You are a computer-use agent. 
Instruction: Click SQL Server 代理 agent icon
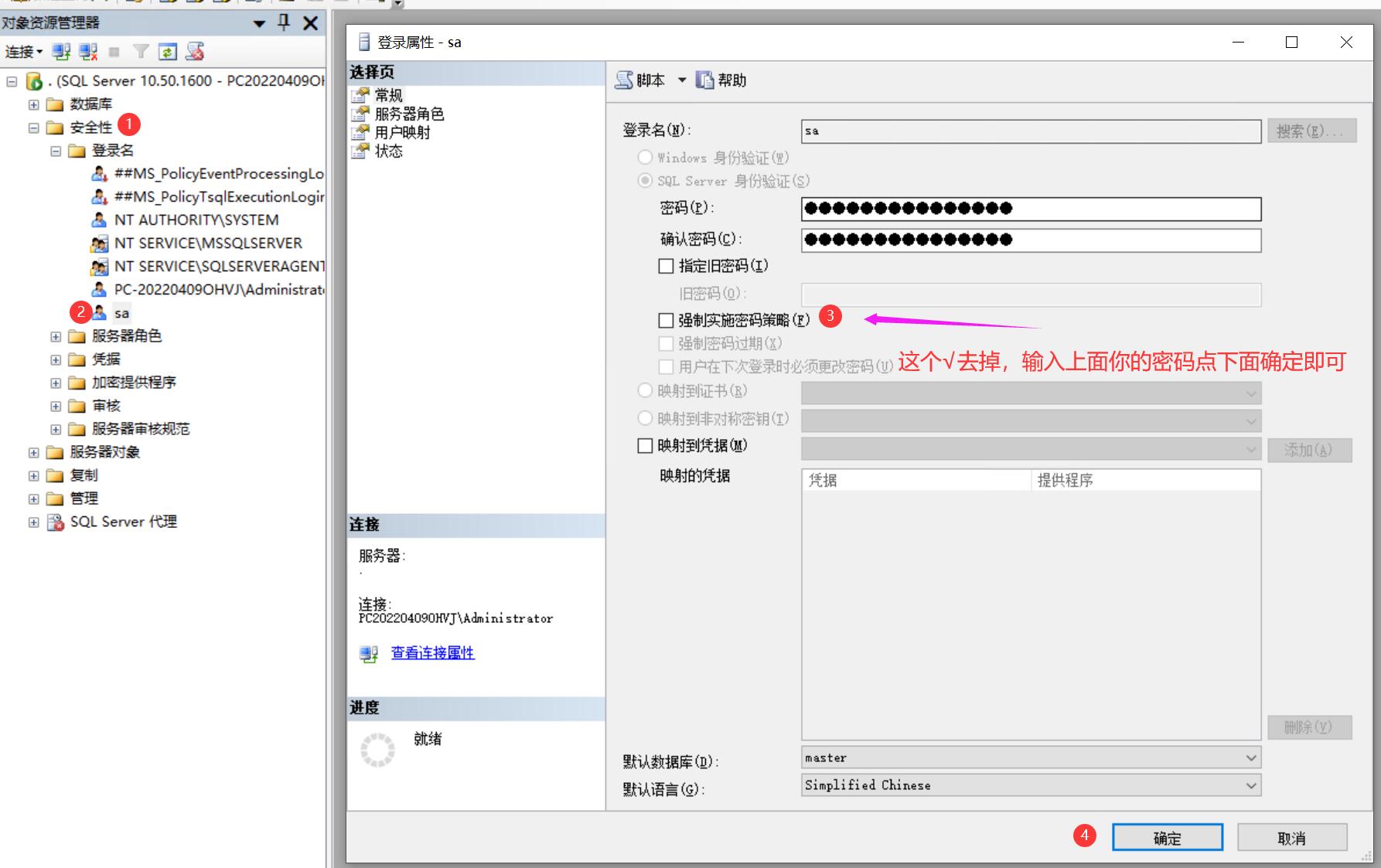pos(56,523)
